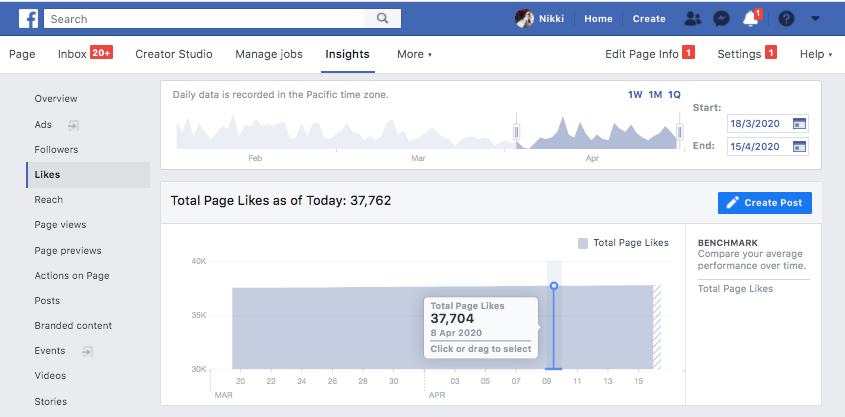
Task: Click the Facebook search input field
Action: (210, 18)
